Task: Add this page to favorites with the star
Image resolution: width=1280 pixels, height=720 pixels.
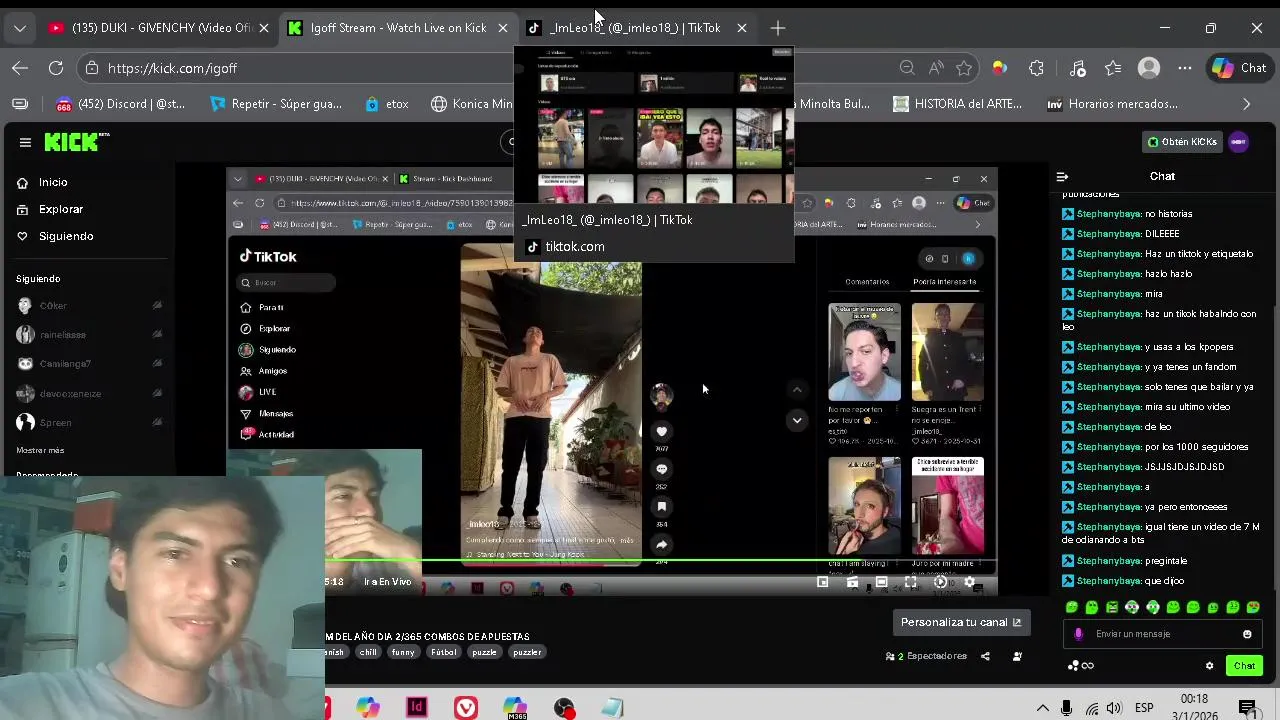Action: pos(964,68)
